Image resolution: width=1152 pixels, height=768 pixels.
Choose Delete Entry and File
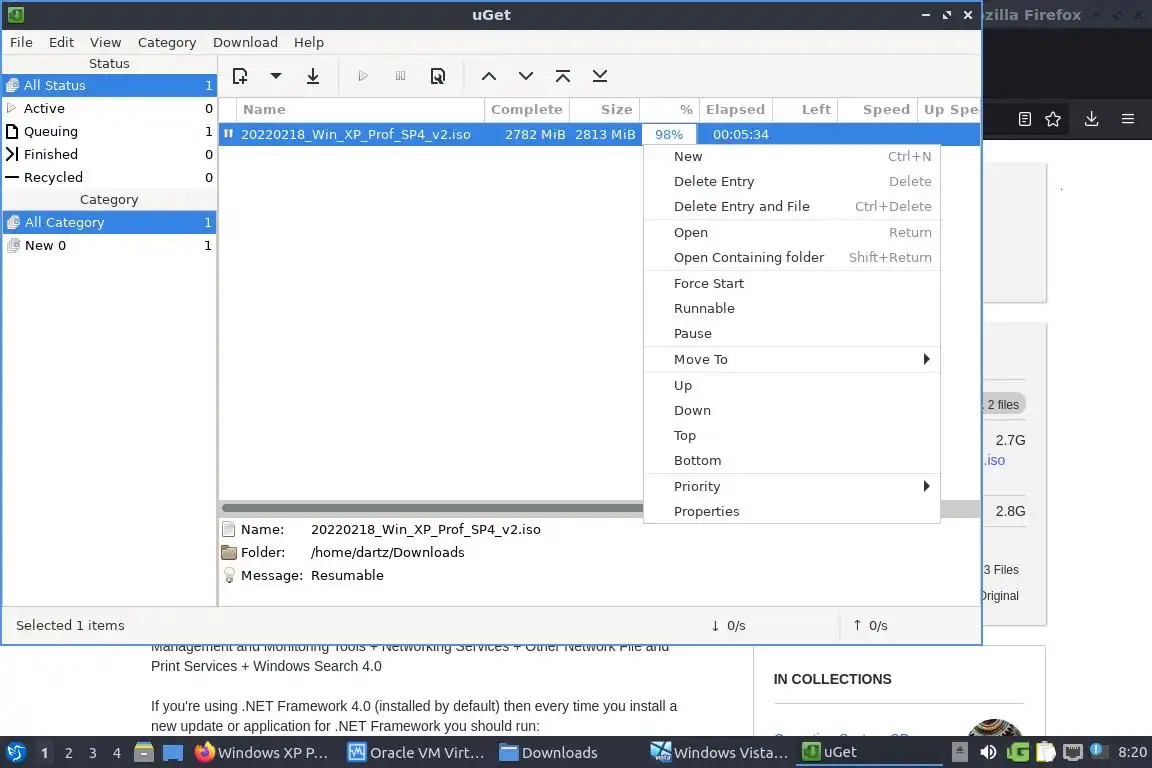tap(792, 207)
